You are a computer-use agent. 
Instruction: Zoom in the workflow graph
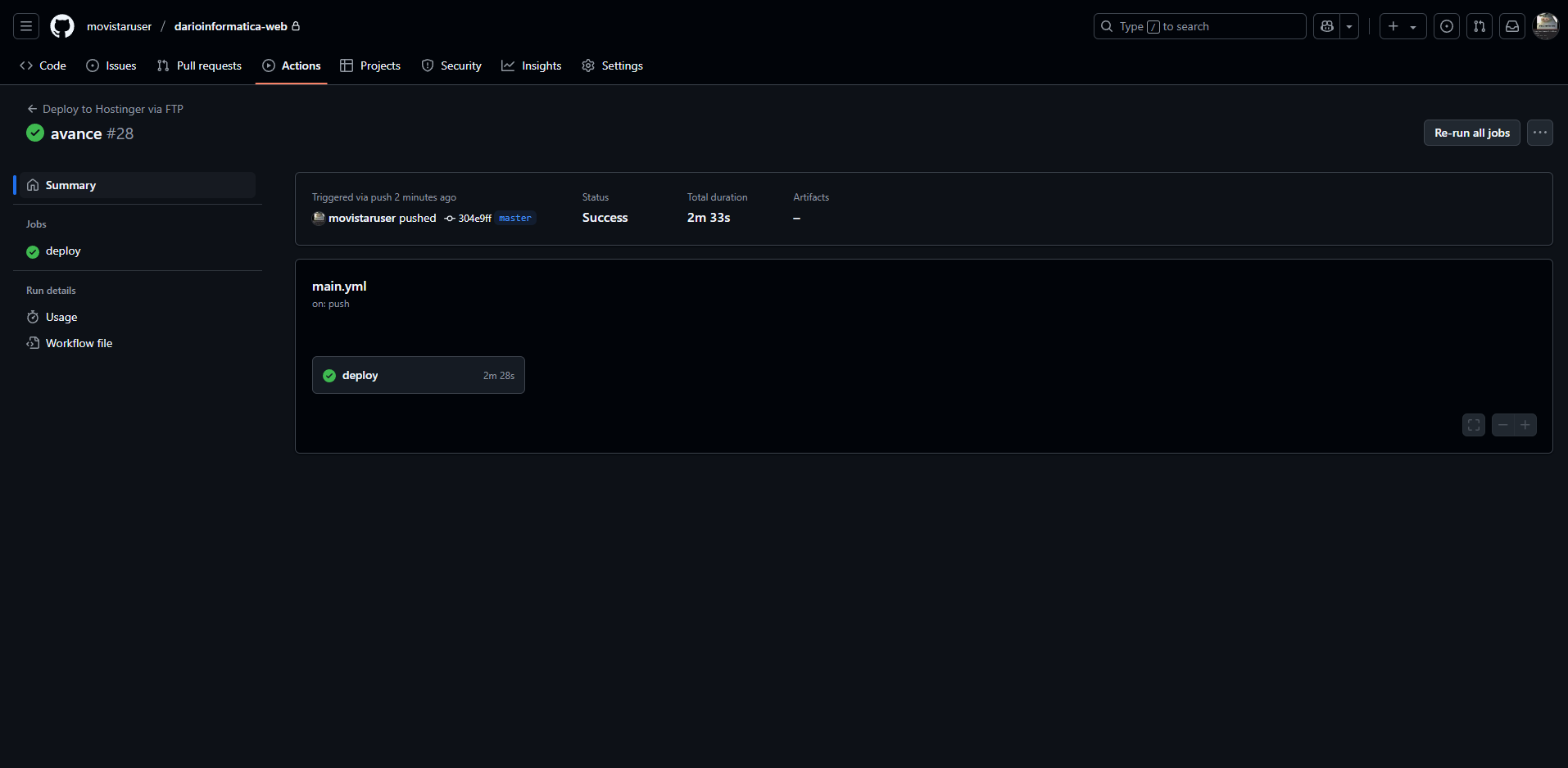pos(1525,425)
